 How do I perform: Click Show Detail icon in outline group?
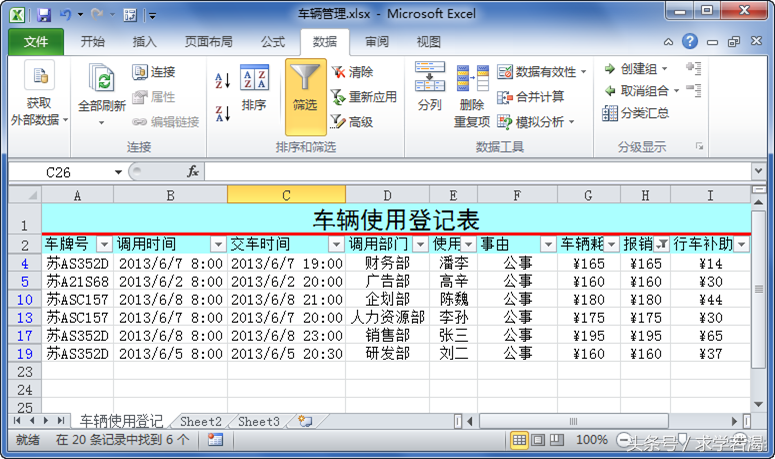tap(694, 68)
